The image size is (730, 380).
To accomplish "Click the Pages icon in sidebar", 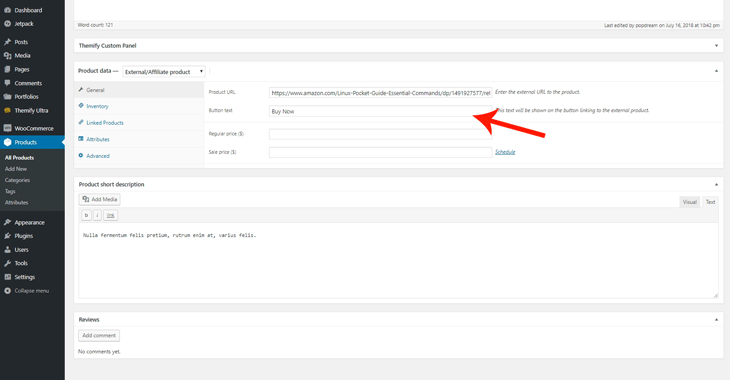I will pos(7,69).
